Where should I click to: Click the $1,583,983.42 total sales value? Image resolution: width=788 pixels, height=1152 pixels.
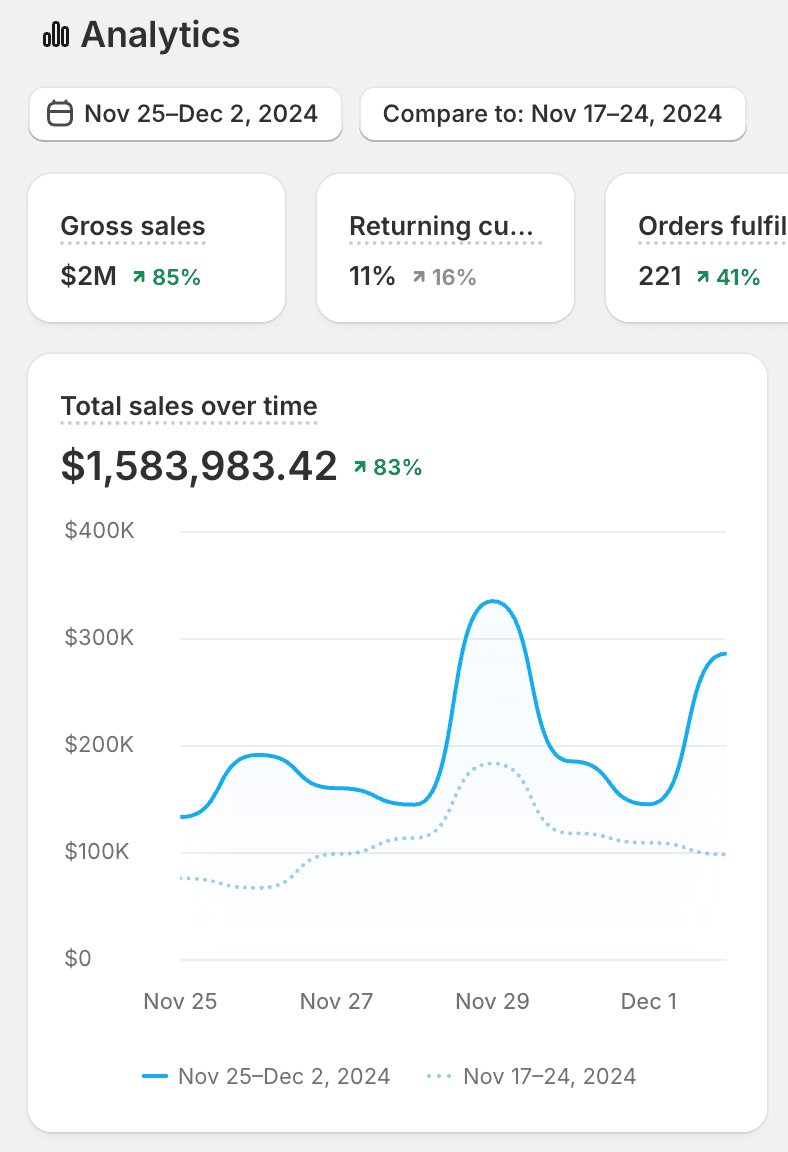pos(199,466)
